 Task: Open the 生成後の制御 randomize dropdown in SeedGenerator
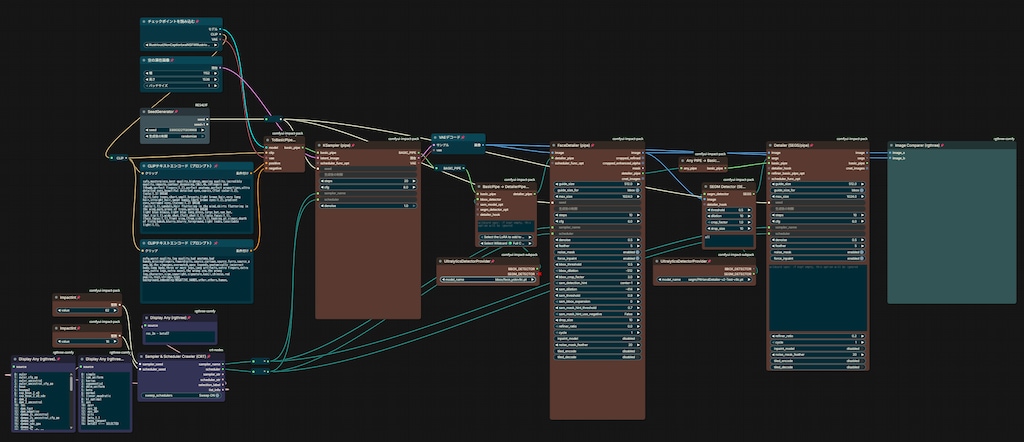coord(175,135)
